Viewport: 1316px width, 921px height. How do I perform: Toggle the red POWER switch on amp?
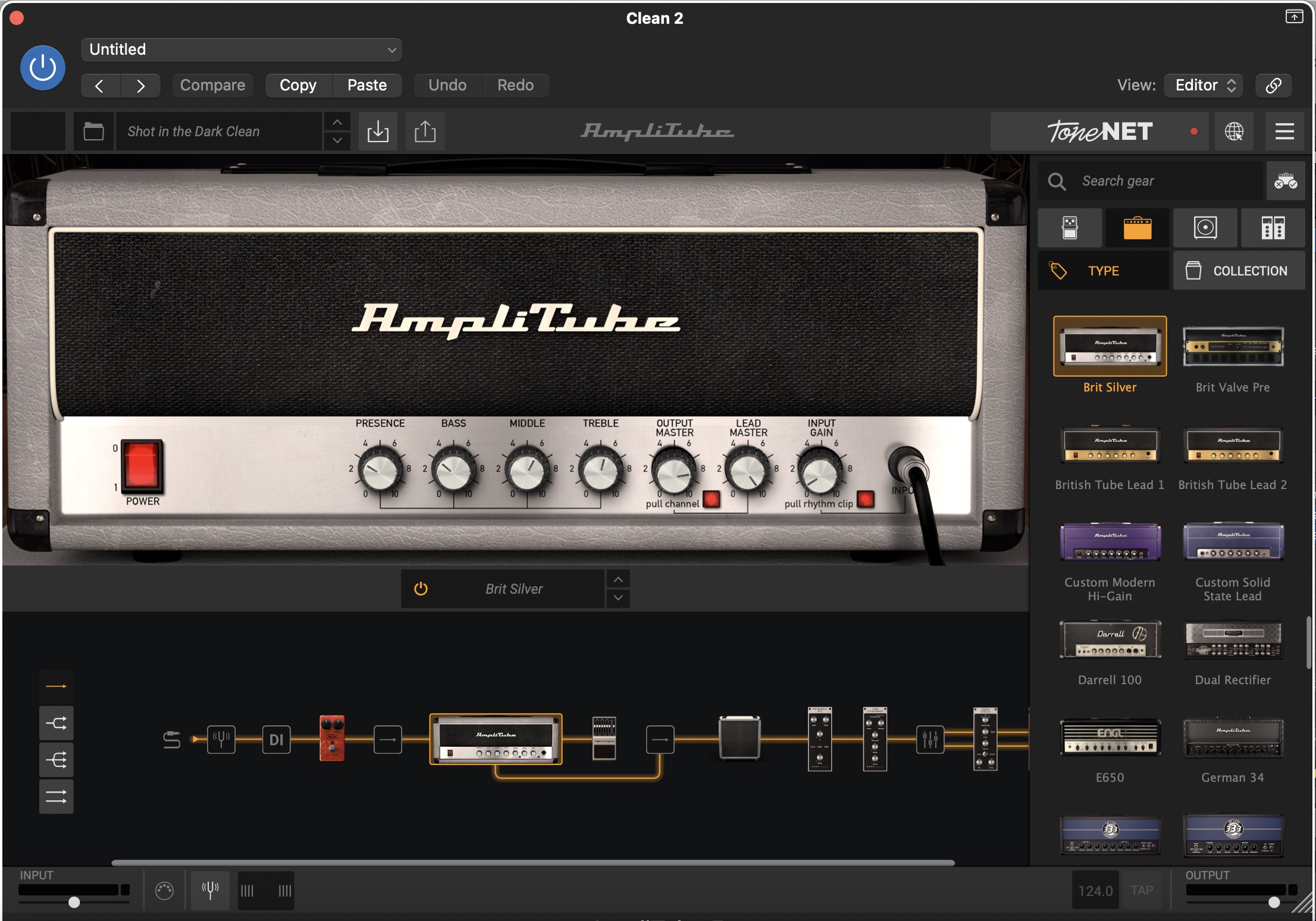point(142,465)
